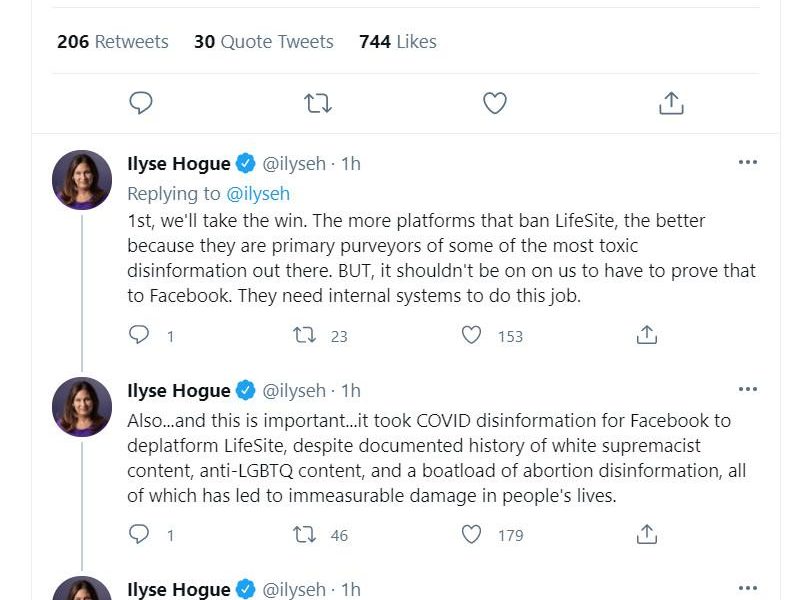Retweet the main tweet

click(318, 102)
